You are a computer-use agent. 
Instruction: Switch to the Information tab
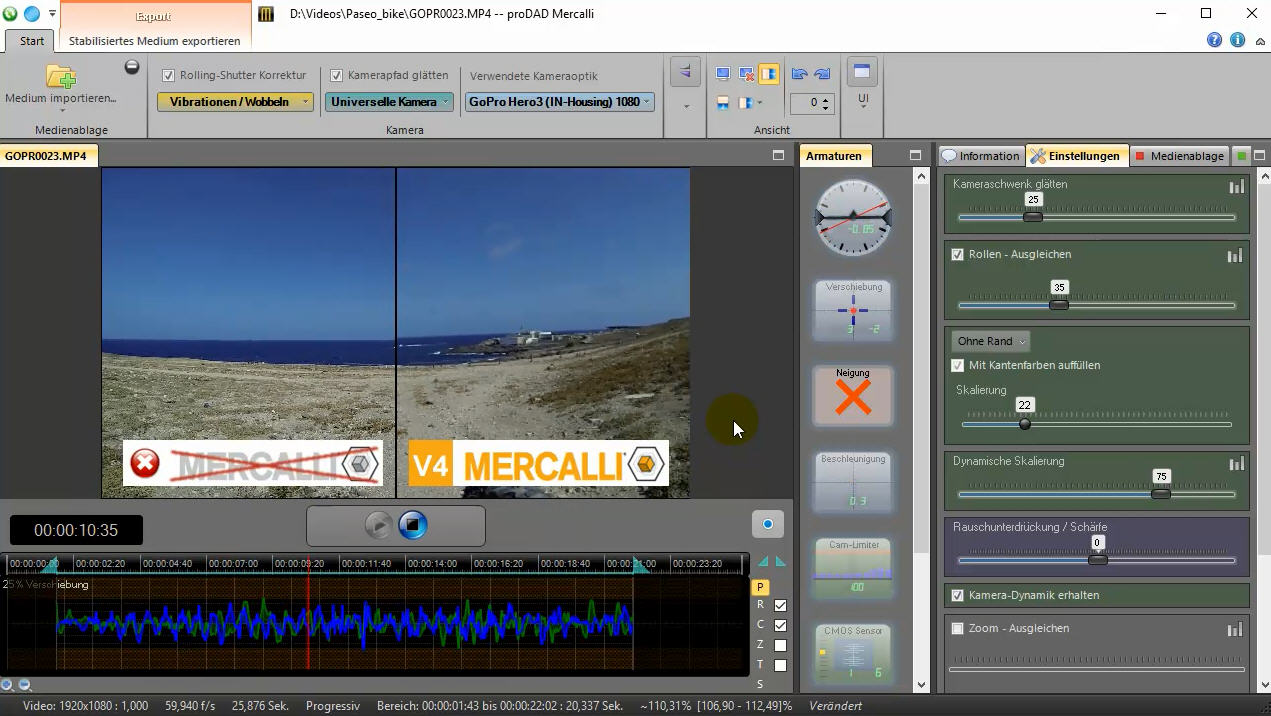981,156
